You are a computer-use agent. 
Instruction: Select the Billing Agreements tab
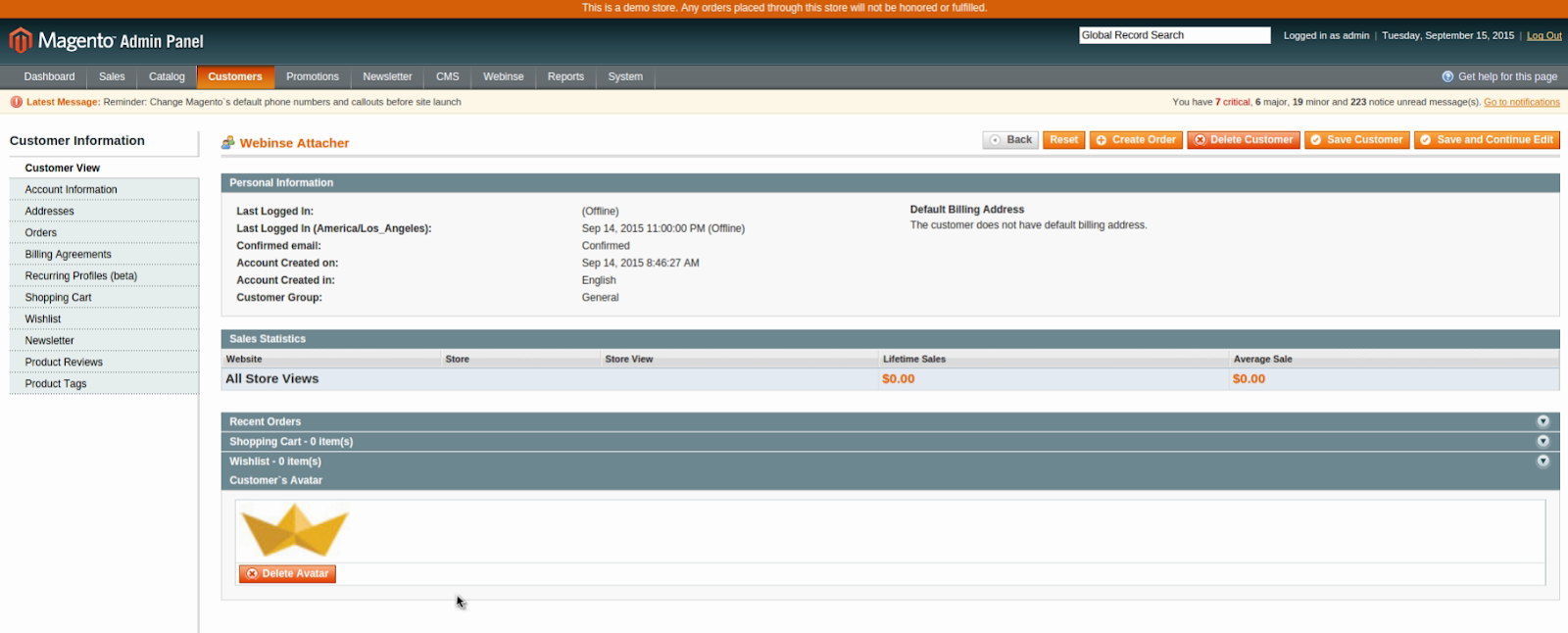pos(104,254)
